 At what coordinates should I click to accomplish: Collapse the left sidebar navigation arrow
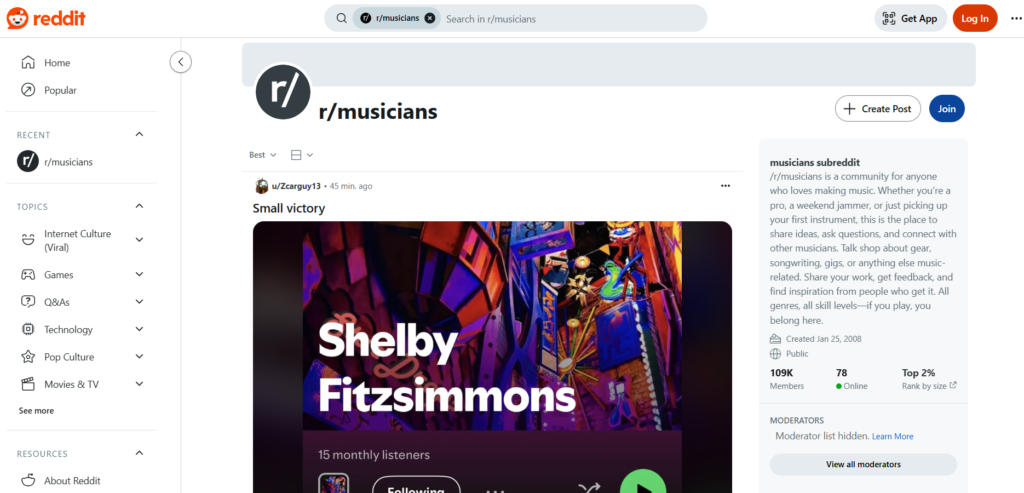(180, 62)
